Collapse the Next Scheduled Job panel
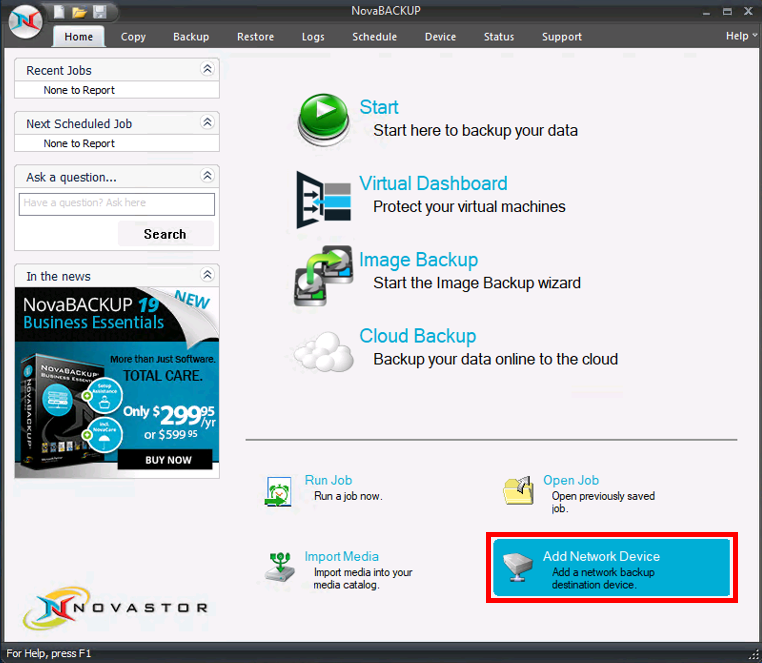Viewport: 762px width, 663px height. click(207, 123)
